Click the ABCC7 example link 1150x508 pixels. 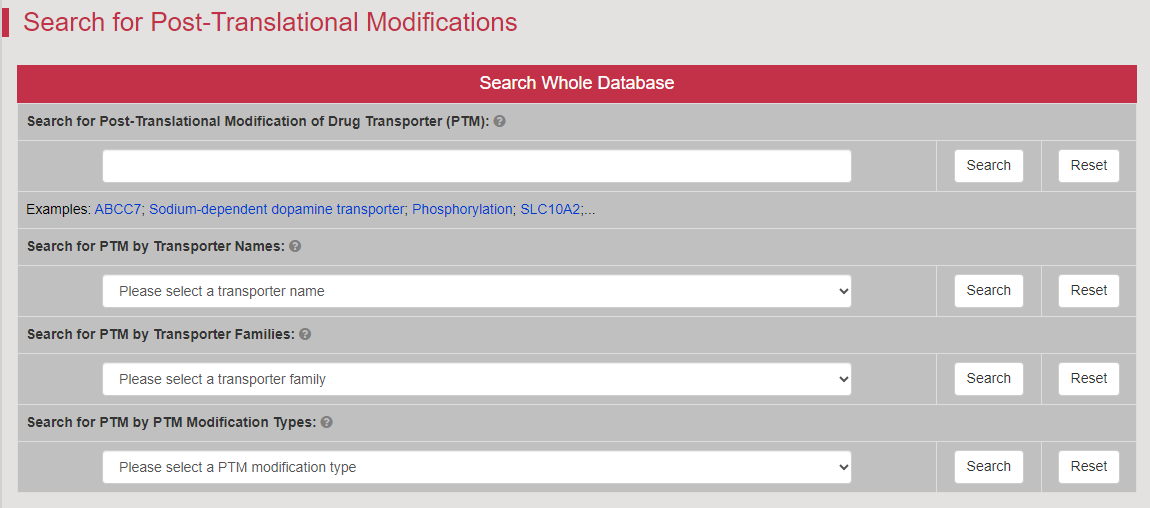pyautogui.click(x=117, y=210)
